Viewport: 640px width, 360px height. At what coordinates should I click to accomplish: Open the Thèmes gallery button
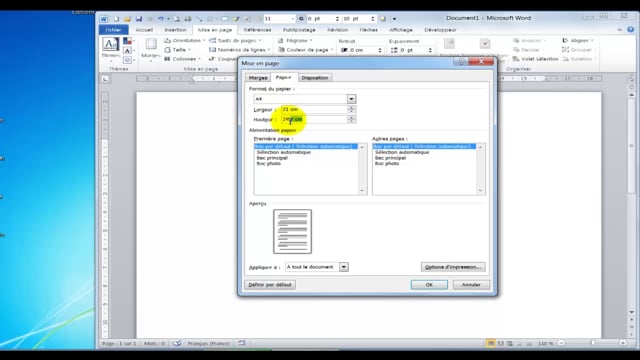tap(111, 50)
